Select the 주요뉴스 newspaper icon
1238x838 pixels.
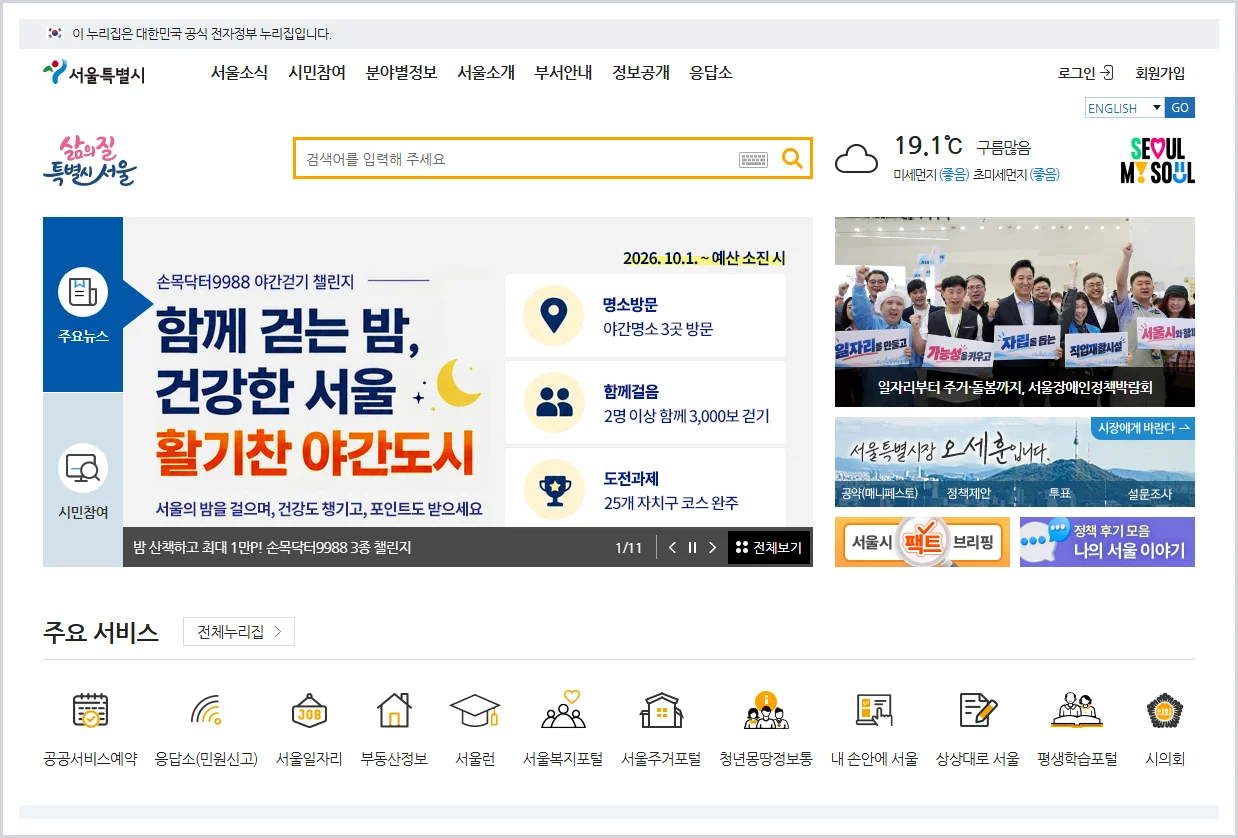pyautogui.click(x=82, y=292)
